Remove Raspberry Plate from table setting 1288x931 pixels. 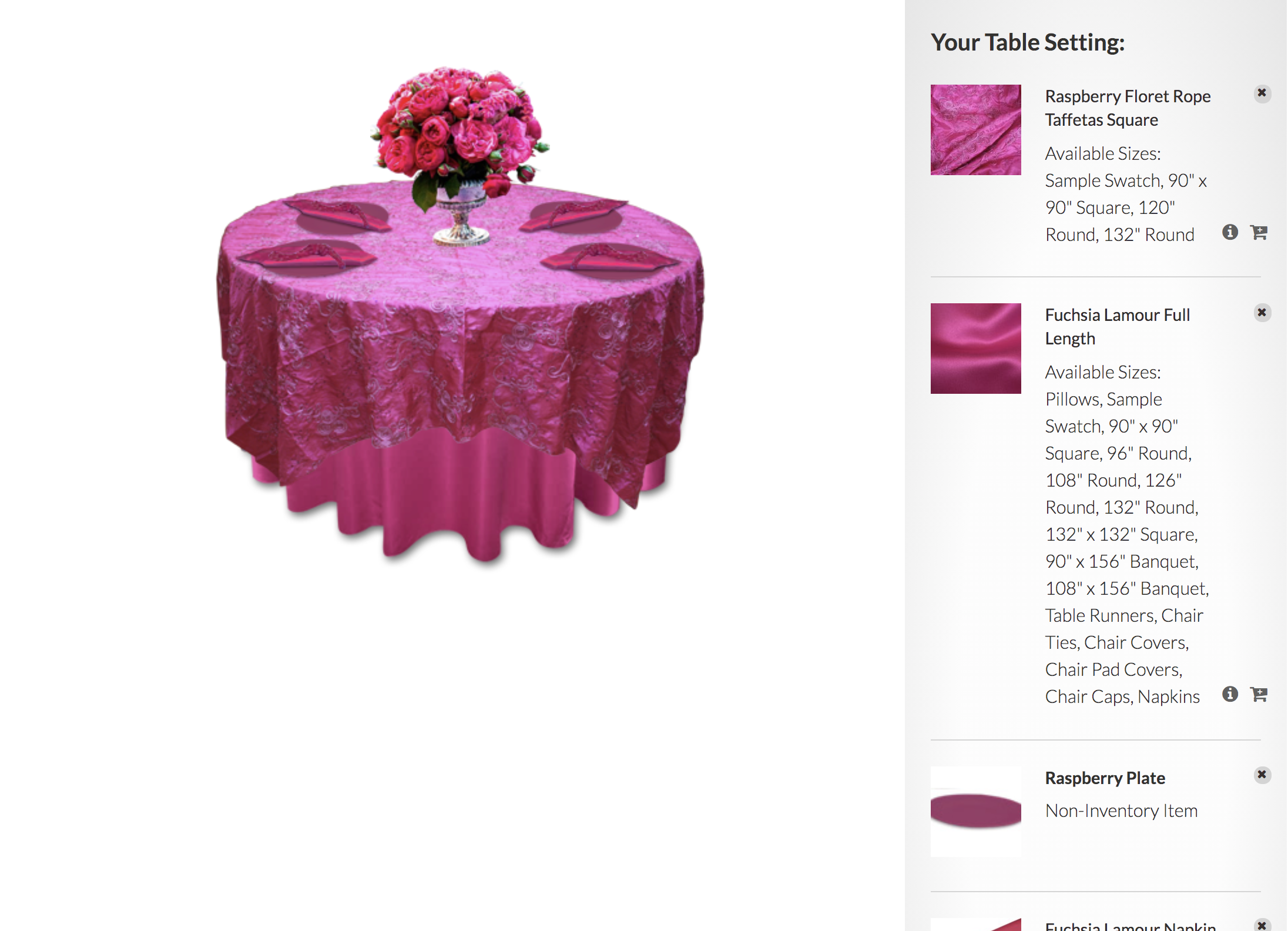point(1262,775)
